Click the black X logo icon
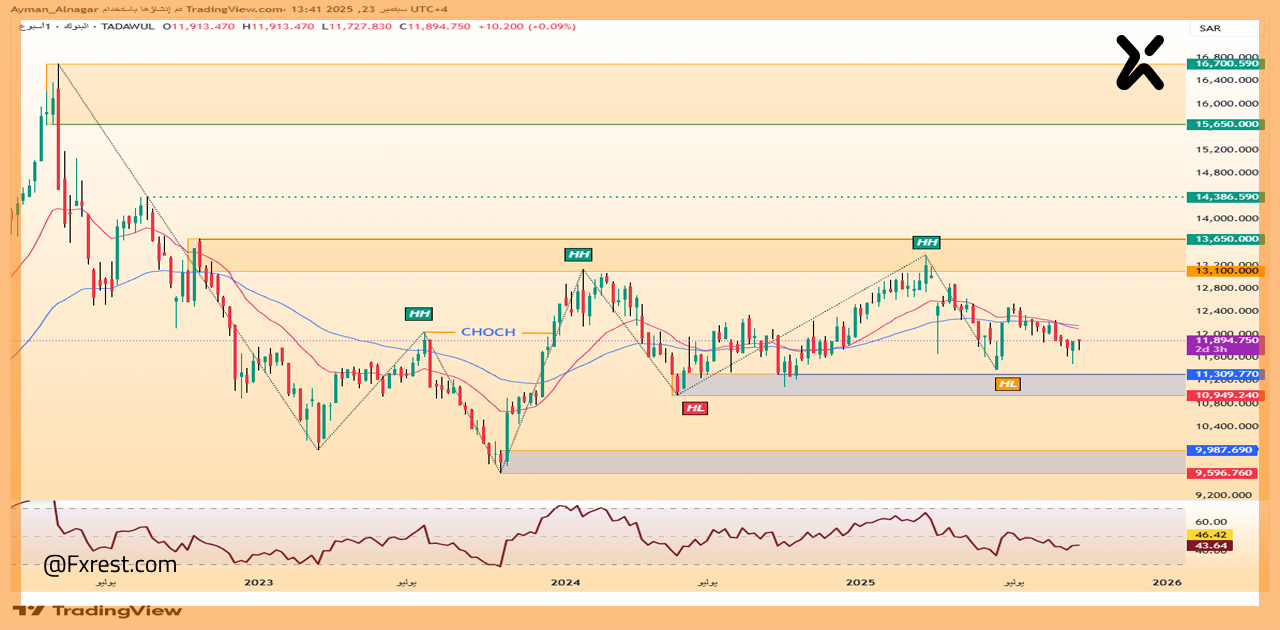 tap(1140, 62)
